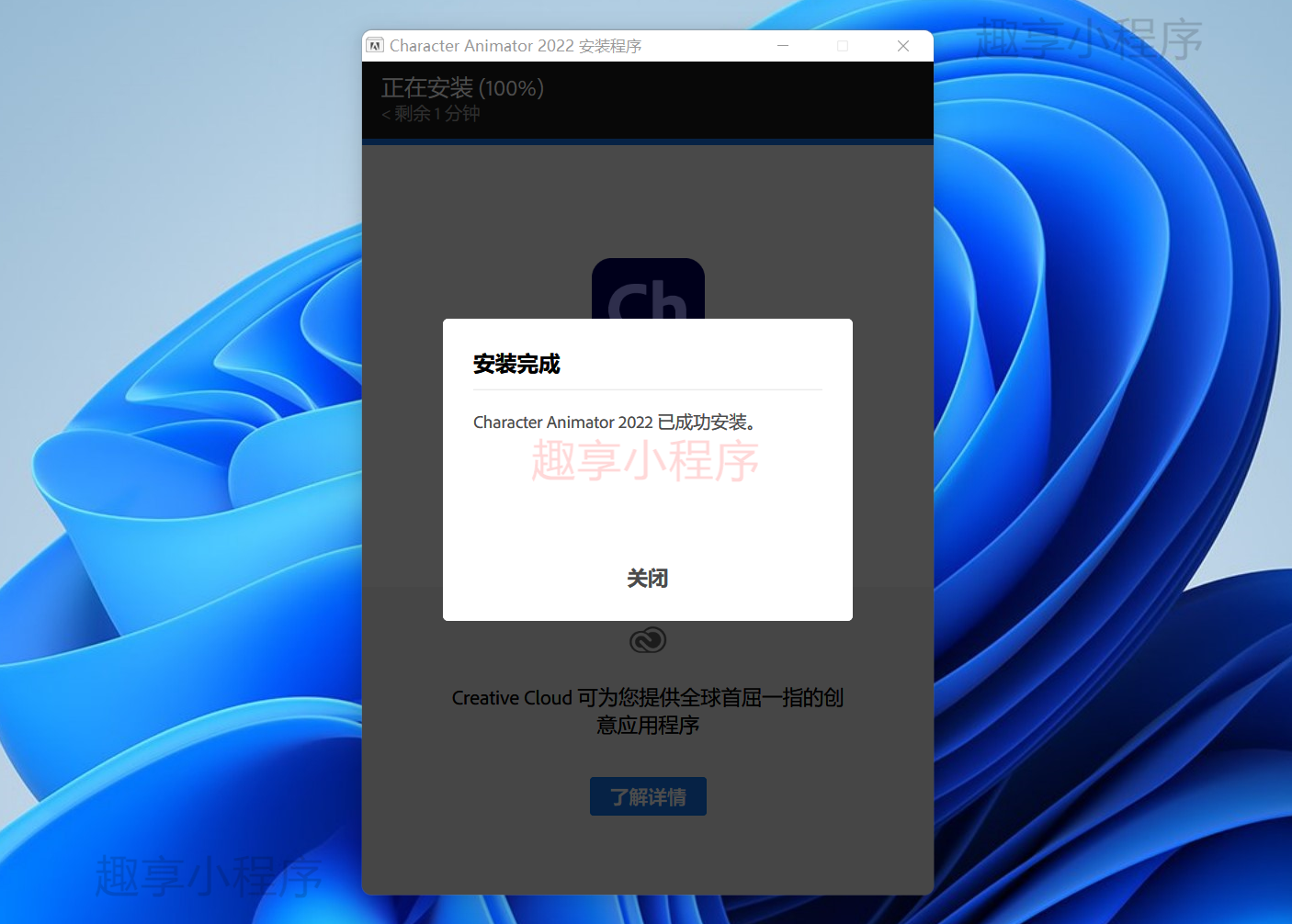
Task: Click the Creative Cloud logo icon
Action: coord(648,640)
